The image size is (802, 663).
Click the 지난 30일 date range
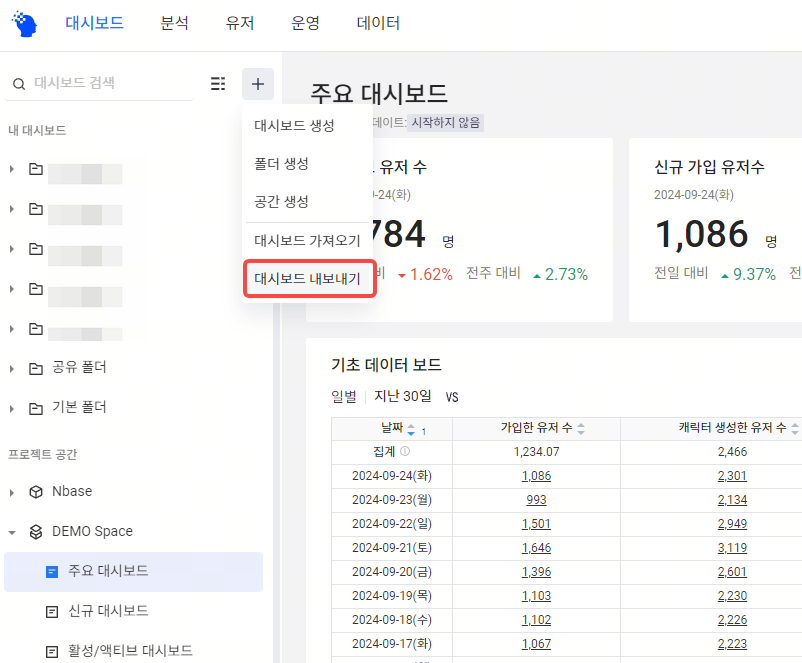[403, 396]
